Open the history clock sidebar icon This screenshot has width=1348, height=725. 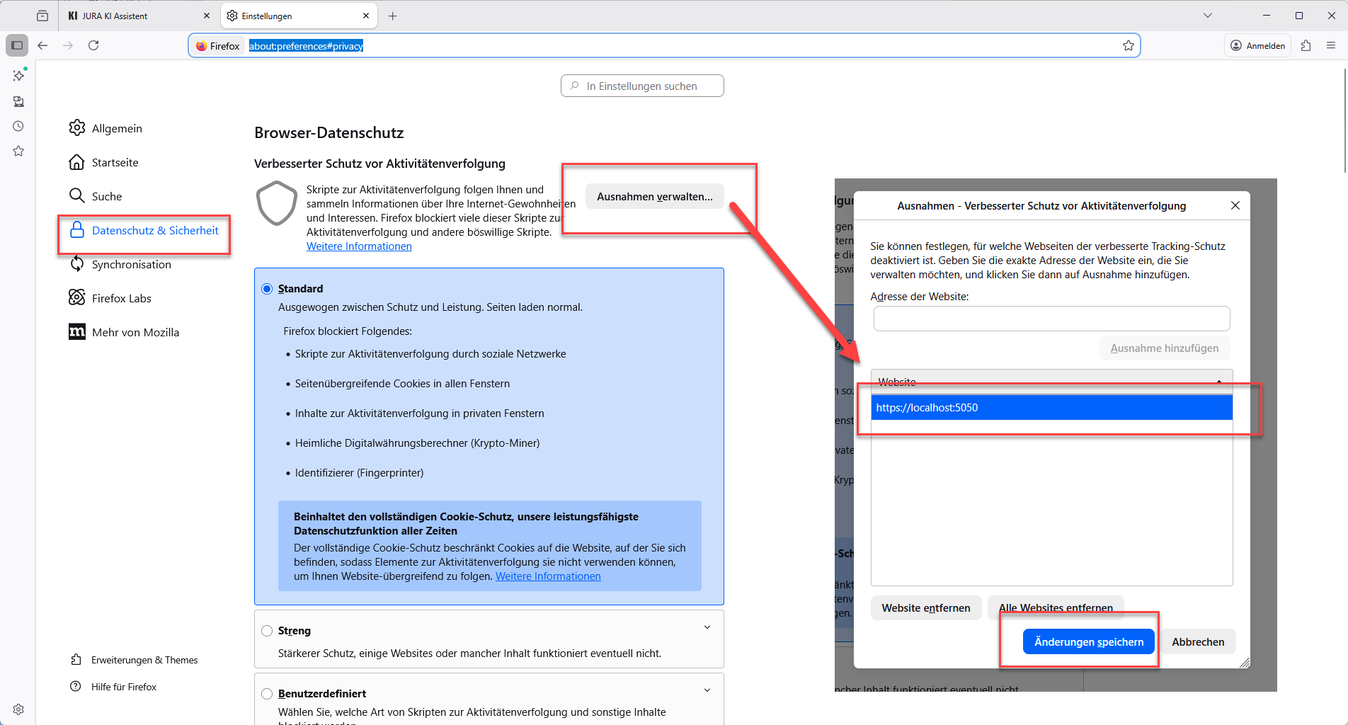coord(18,126)
